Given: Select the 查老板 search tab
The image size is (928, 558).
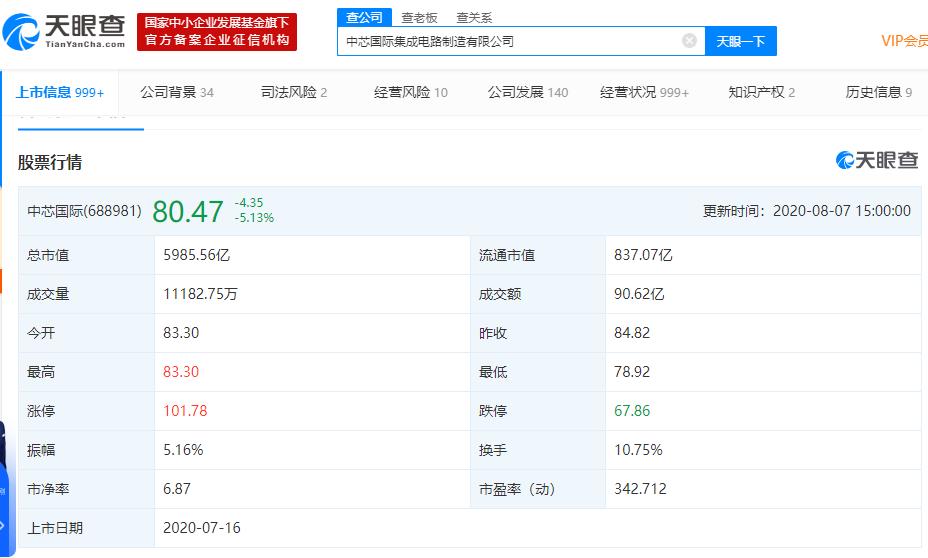Looking at the screenshot, I should (x=419, y=18).
